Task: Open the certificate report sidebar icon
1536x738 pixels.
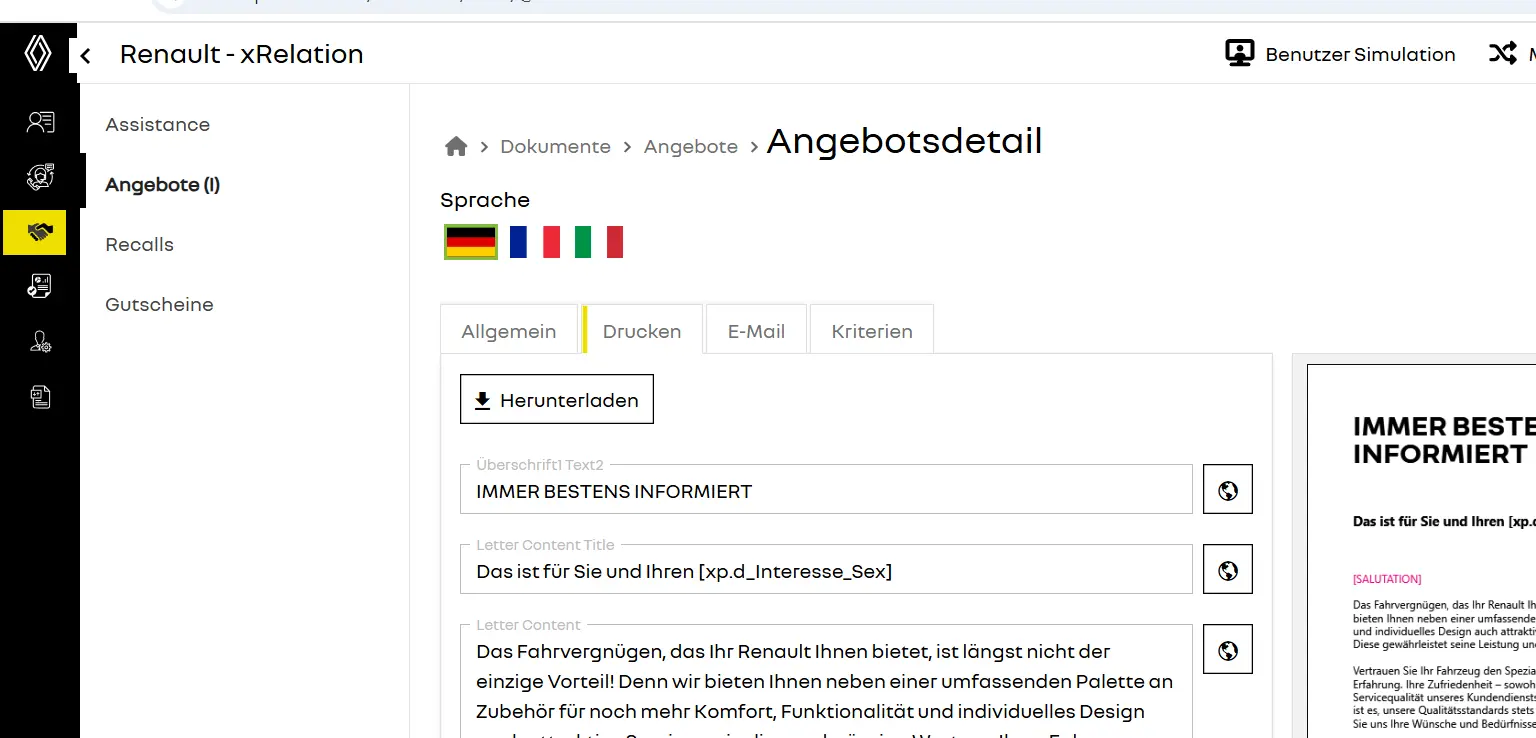Action: 40,287
